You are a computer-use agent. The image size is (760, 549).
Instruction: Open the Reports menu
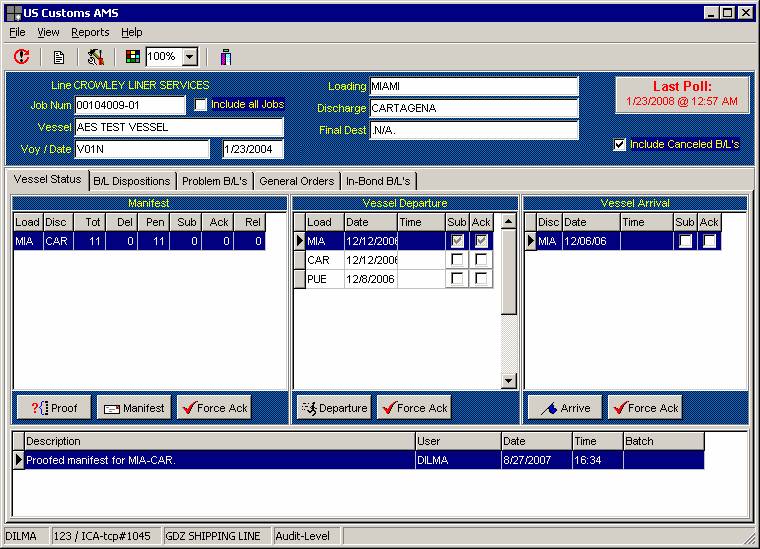pyautogui.click(x=90, y=32)
